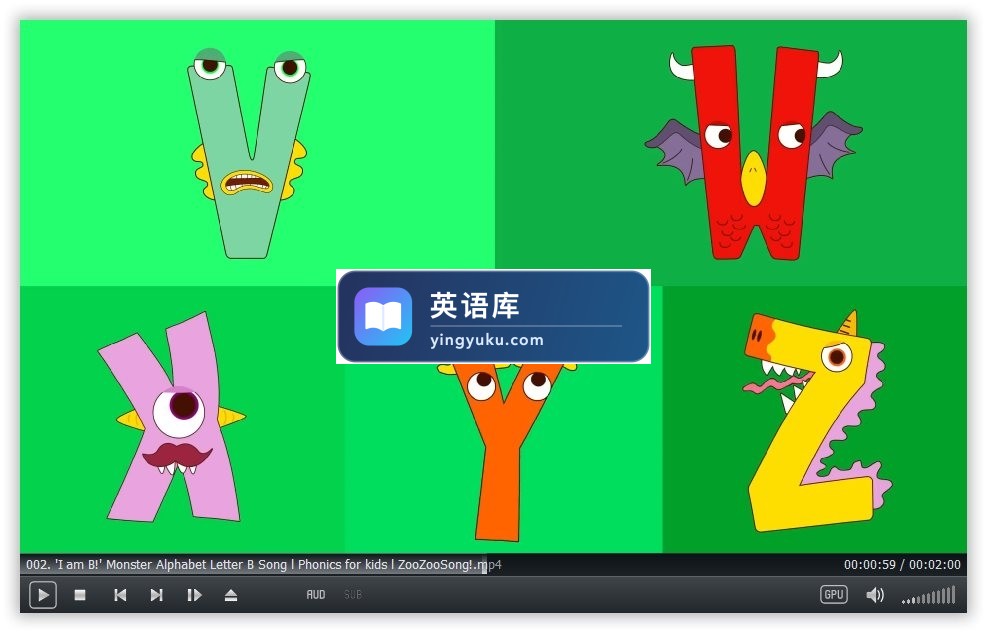Screen dimensions: 987x633
Task: Skip to the previous track
Action: coord(120,595)
